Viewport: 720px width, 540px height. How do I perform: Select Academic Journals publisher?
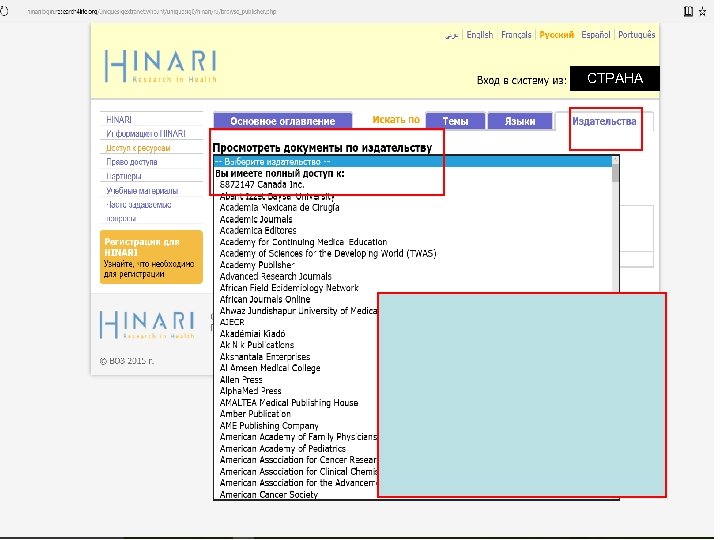256,219
